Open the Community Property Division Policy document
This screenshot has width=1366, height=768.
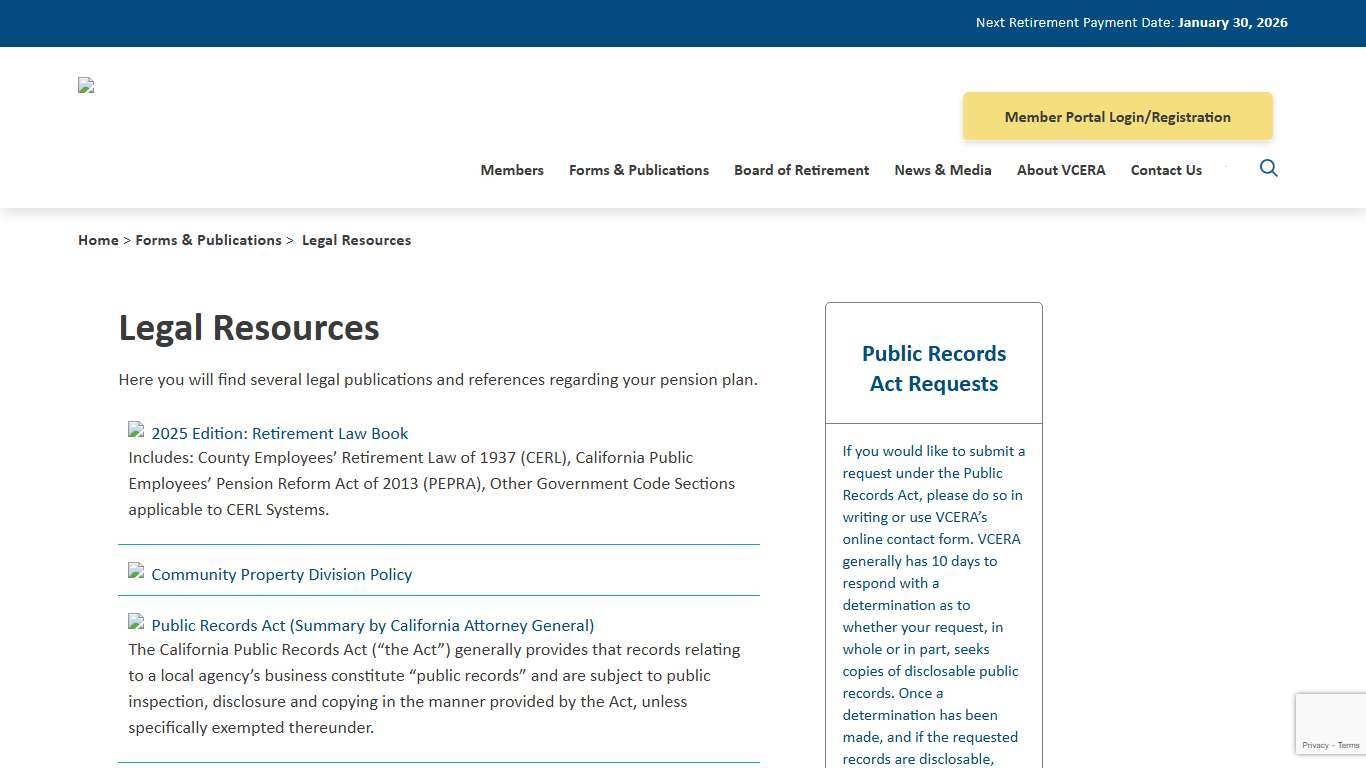(281, 574)
